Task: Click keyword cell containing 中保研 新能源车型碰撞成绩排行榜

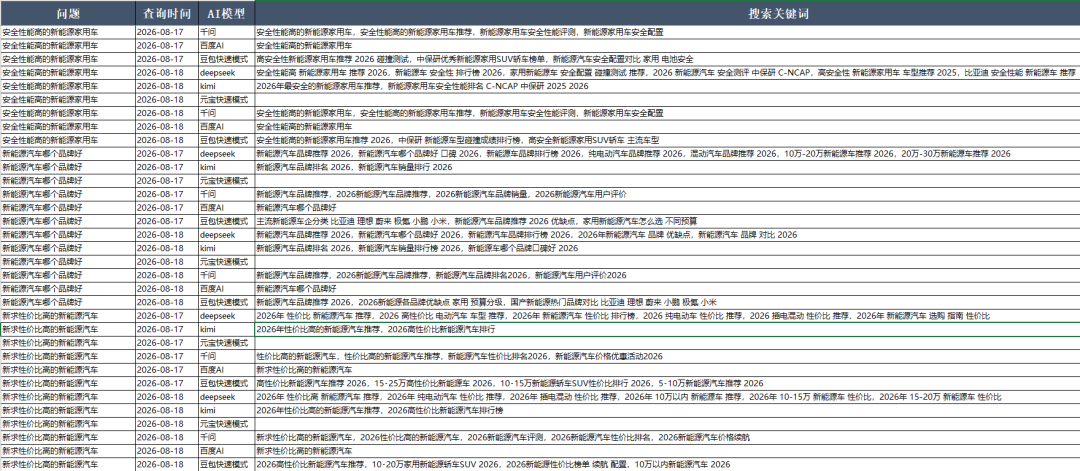Action: pyautogui.click(x=667, y=140)
